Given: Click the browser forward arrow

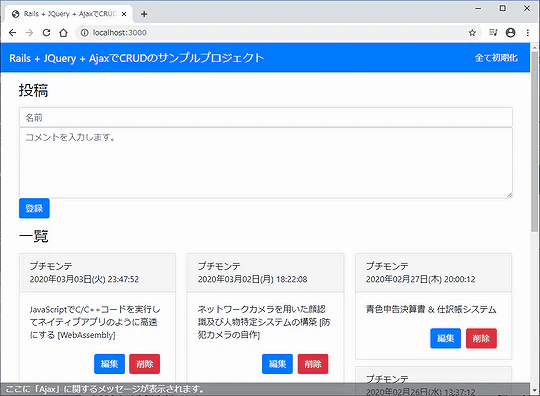Looking at the screenshot, I should pos(29,33).
